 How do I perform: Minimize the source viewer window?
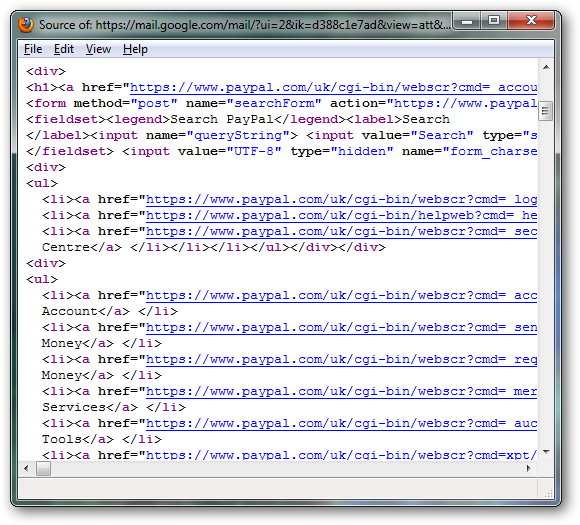467,21
